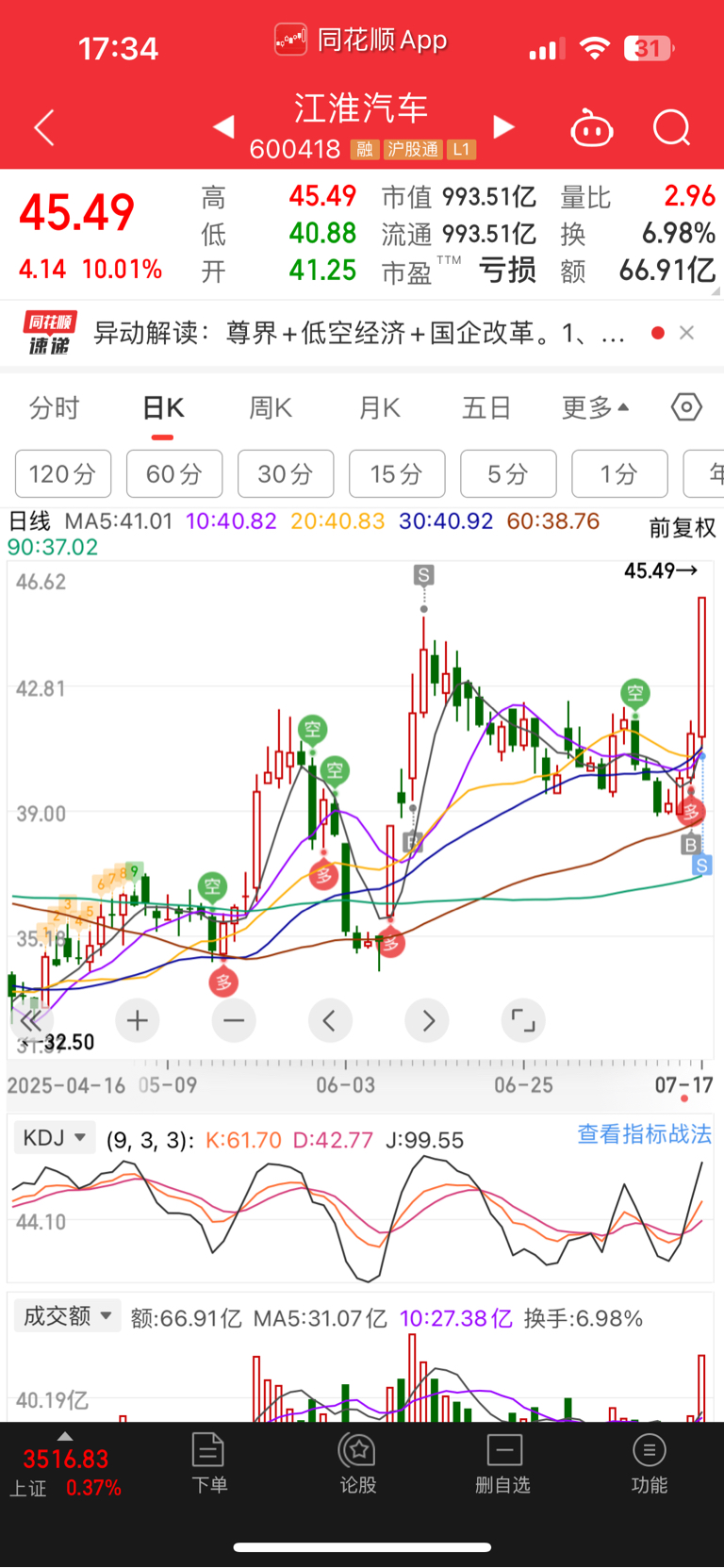The height and width of the screenshot is (1568, 724).
Task: Open 下单 order icon
Action: (208, 1462)
